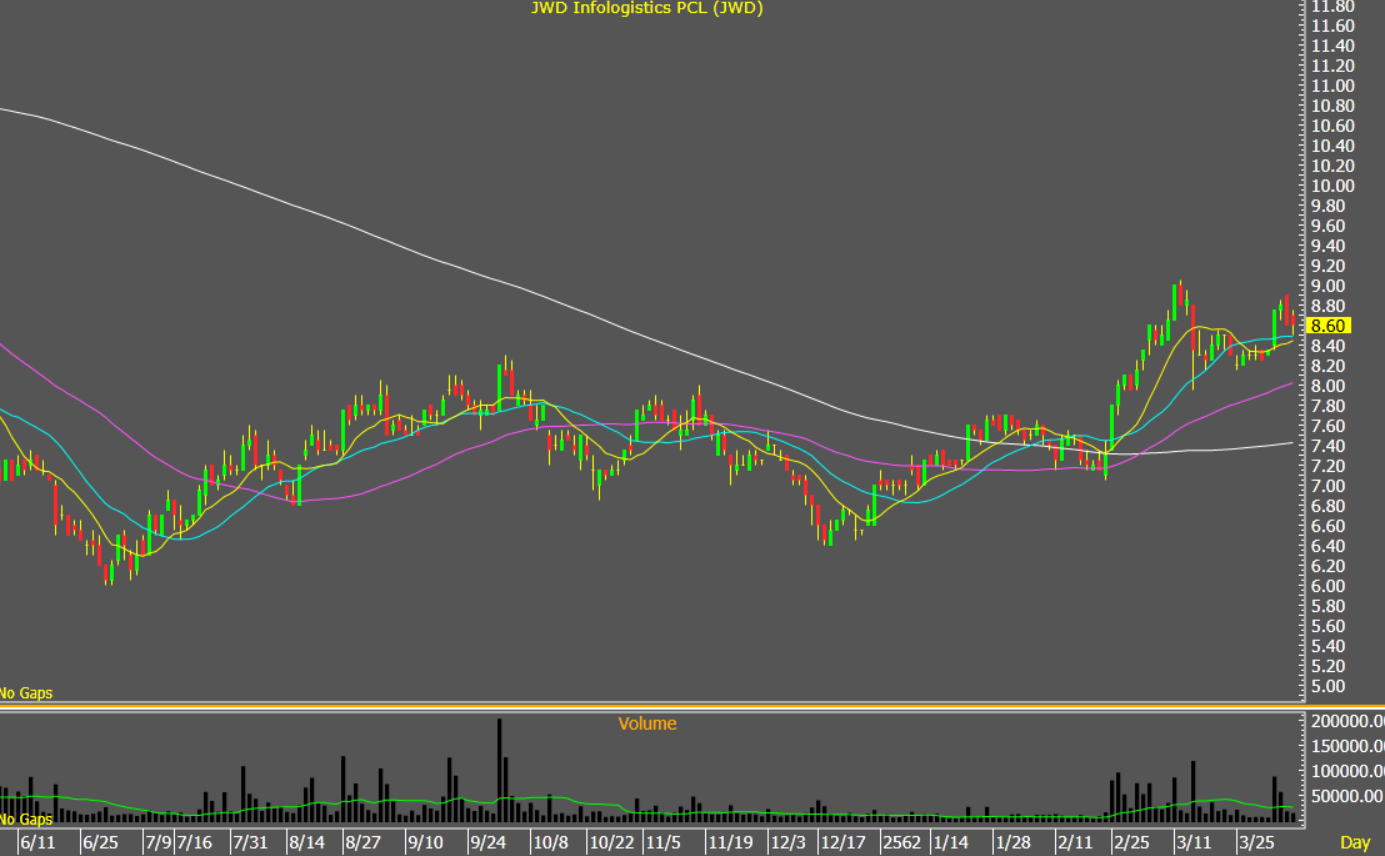Select the 9/10 date label

point(426,842)
